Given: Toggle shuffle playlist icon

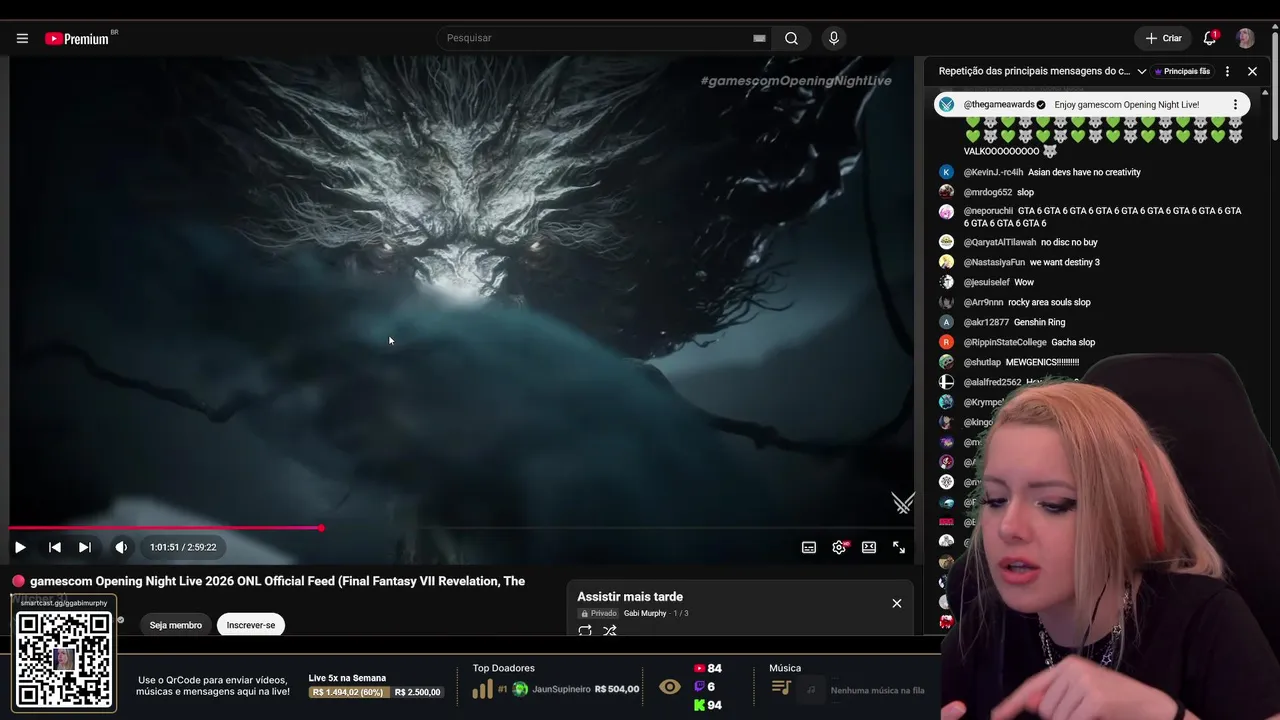Looking at the screenshot, I should [x=610, y=631].
